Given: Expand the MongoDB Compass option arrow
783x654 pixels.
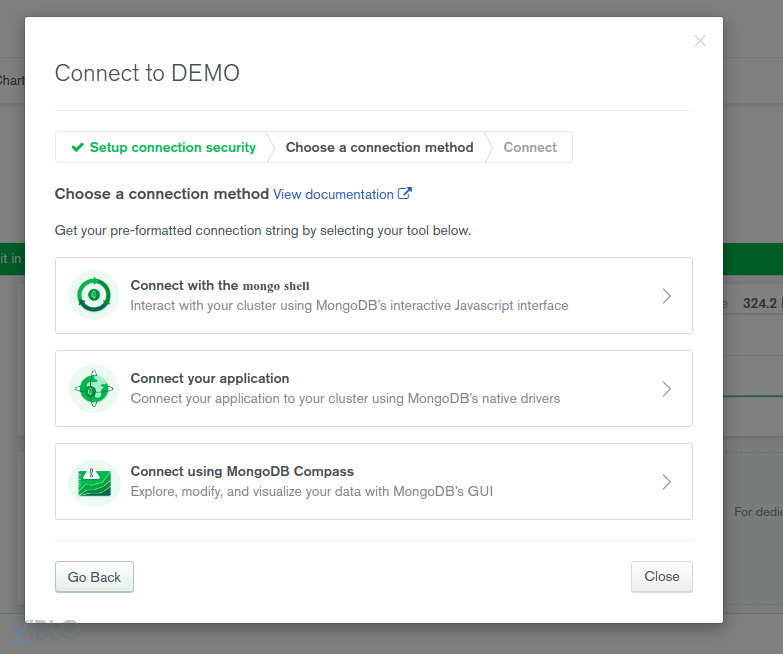Looking at the screenshot, I should [667, 482].
